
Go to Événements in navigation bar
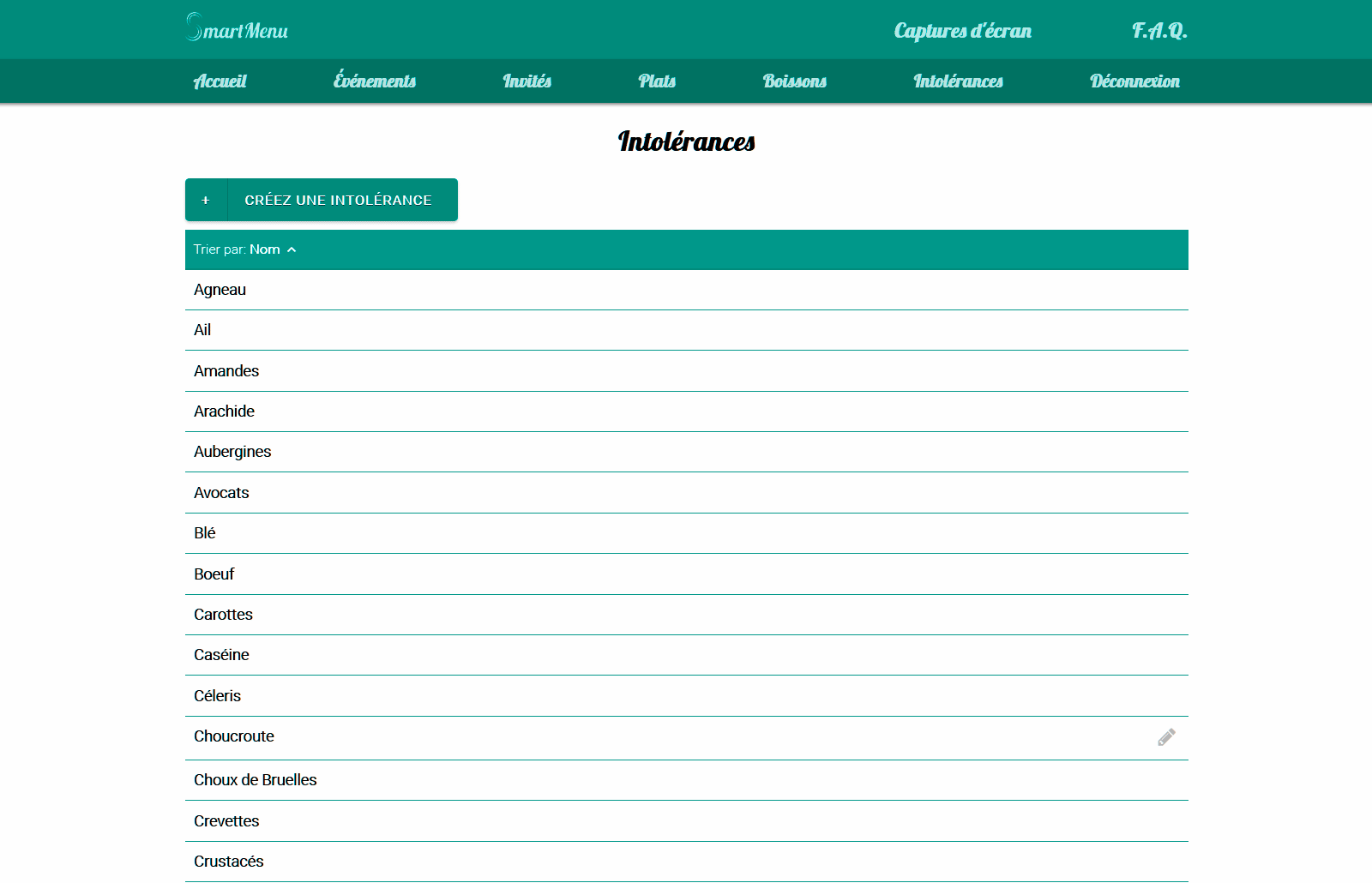click(374, 81)
